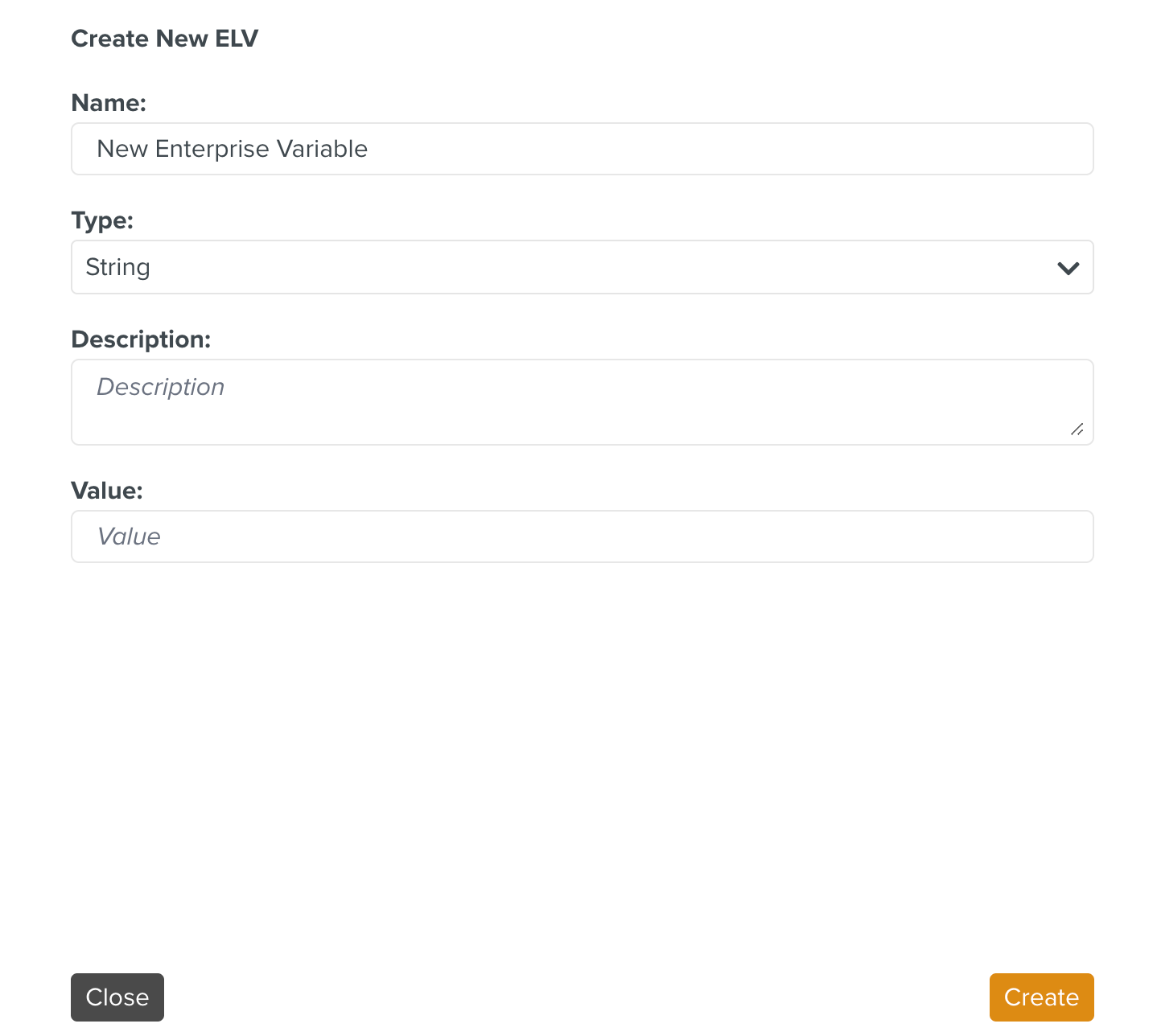Place cursor on word 'New' in Name field
This screenshot has width=1157, height=1036.
tap(122, 149)
